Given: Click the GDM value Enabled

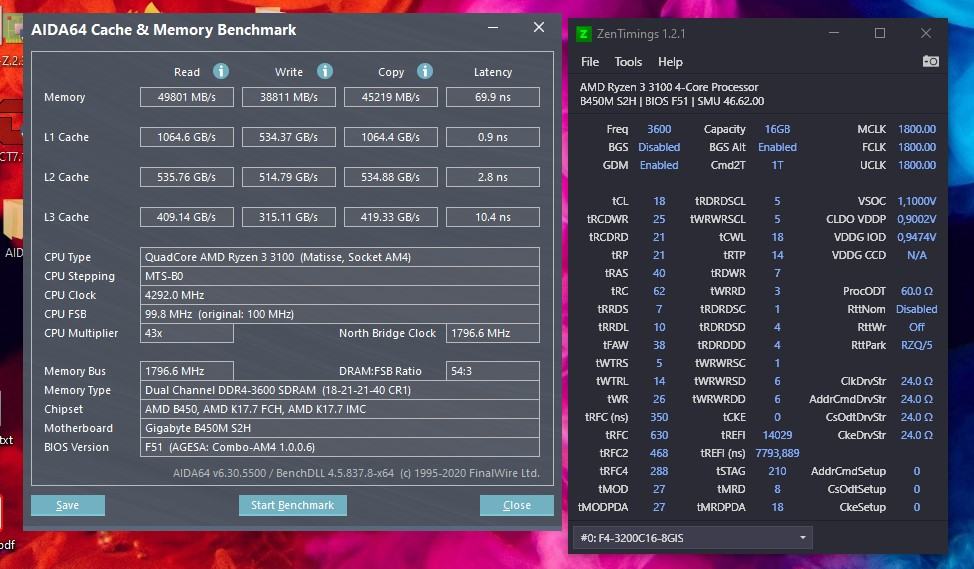Looking at the screenshot, I should tap(659, 165).
